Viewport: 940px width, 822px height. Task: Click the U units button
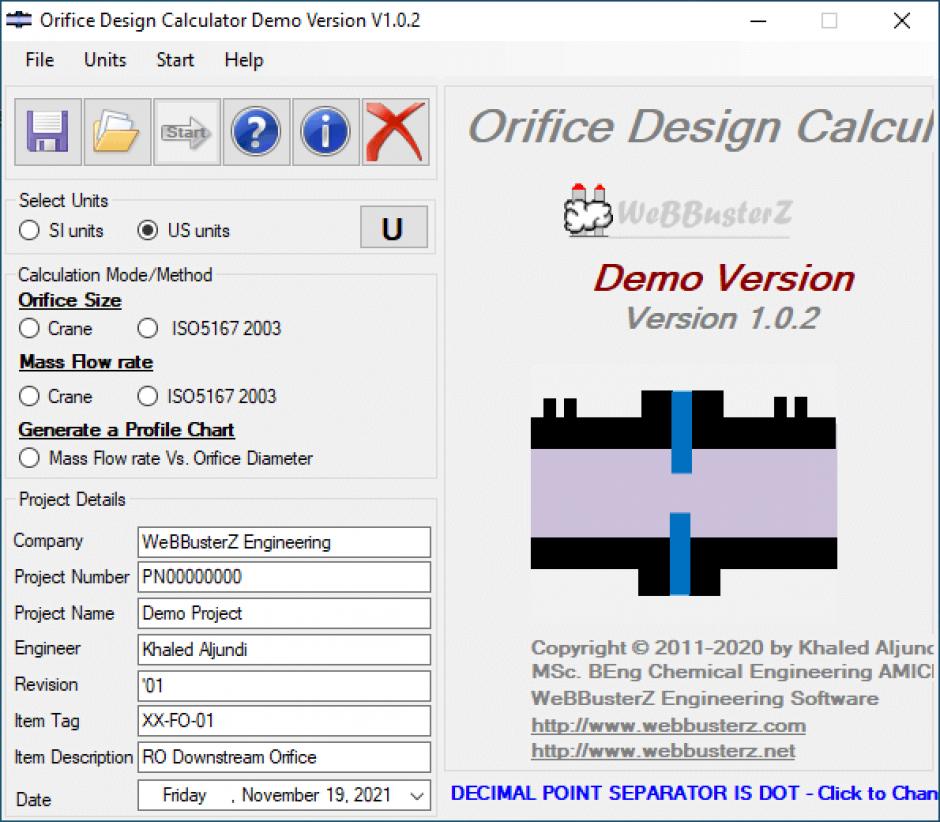click(394, 227)
